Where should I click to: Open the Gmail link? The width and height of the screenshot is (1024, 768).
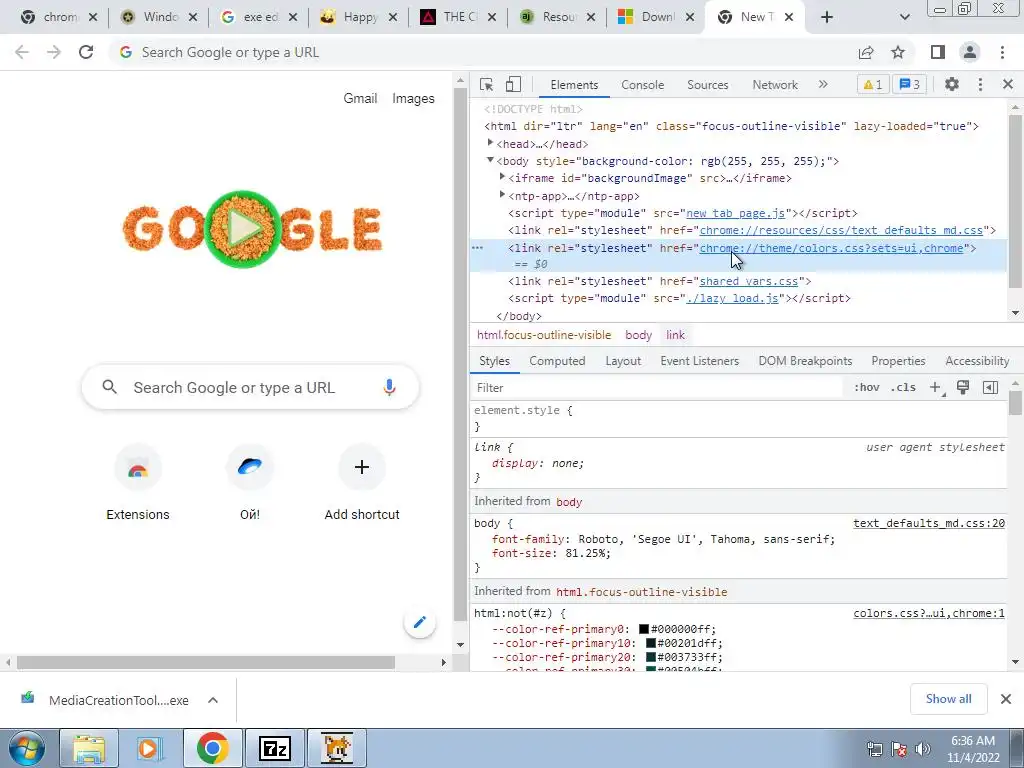[360, 99]
